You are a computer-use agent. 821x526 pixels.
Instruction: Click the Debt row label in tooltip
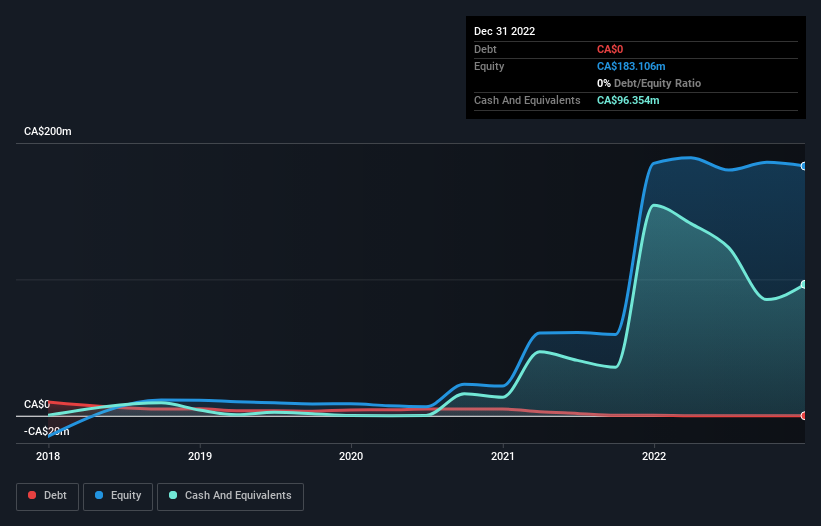pos(485,49)
